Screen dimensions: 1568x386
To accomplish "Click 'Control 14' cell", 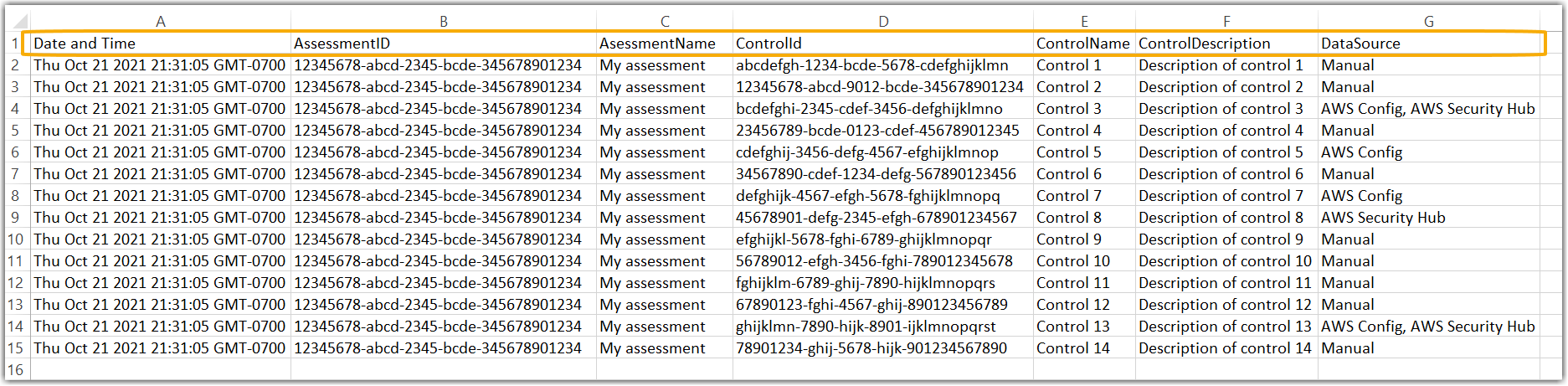I will (1072, 348).
